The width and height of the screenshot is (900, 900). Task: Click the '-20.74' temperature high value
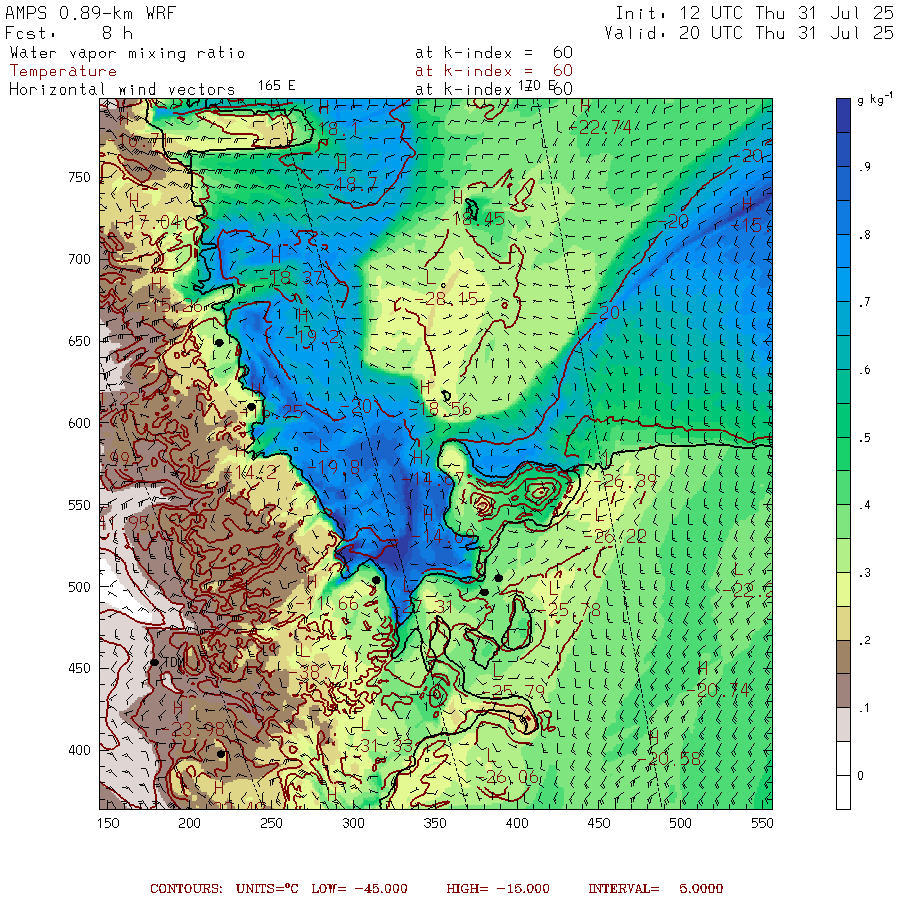pos(718,690)
